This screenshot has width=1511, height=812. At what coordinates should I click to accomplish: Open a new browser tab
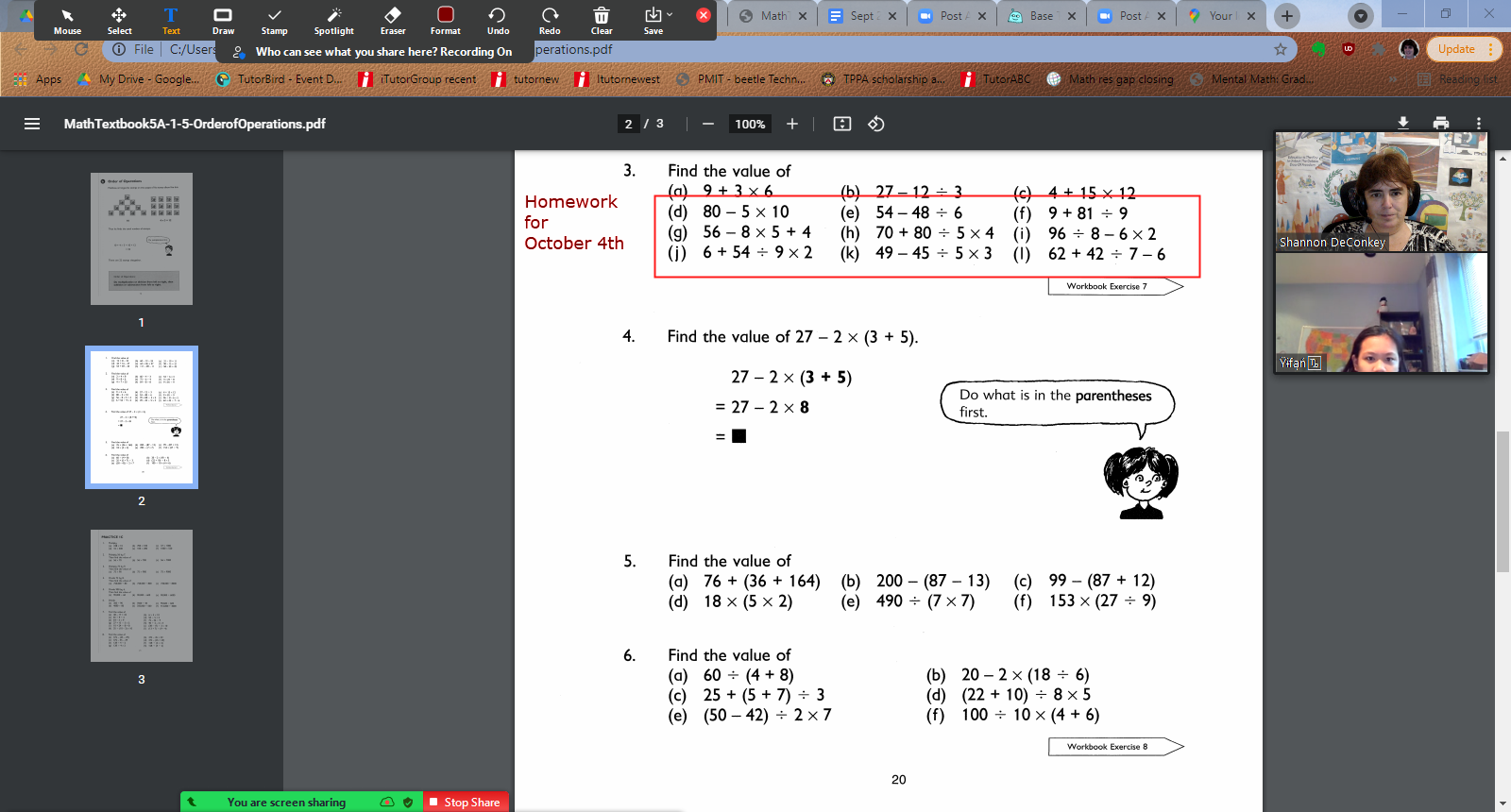pyautogui.click(x=1287, y=16)
